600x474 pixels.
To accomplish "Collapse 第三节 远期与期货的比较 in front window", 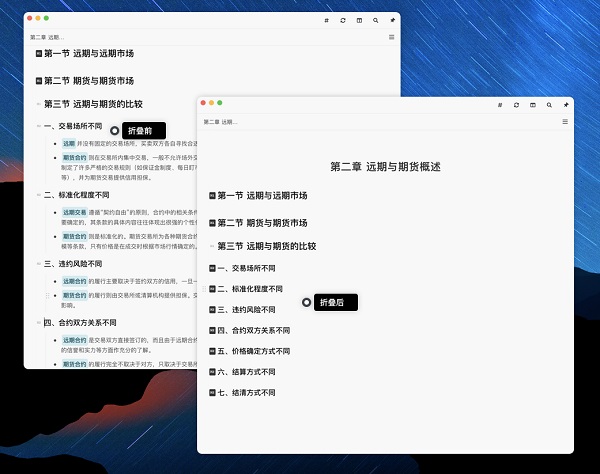I will [x=212, y=246].
